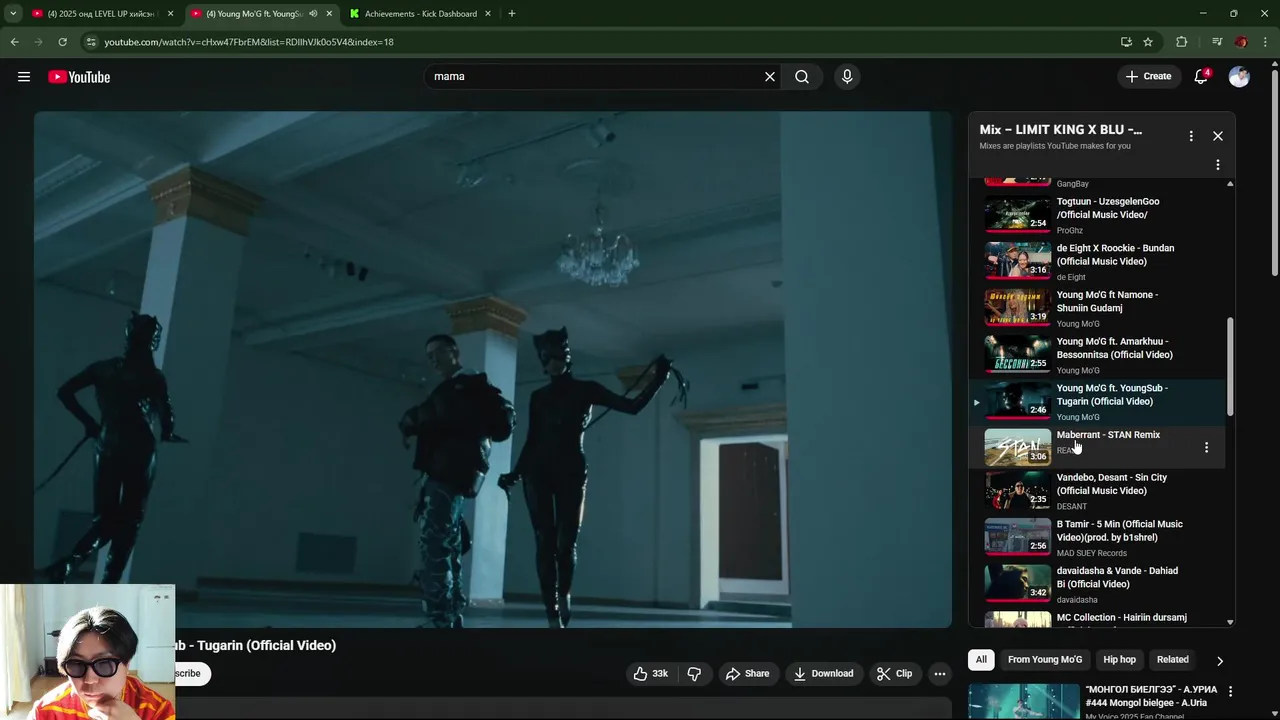Open second playlist options menu below header

point(1218,165)
